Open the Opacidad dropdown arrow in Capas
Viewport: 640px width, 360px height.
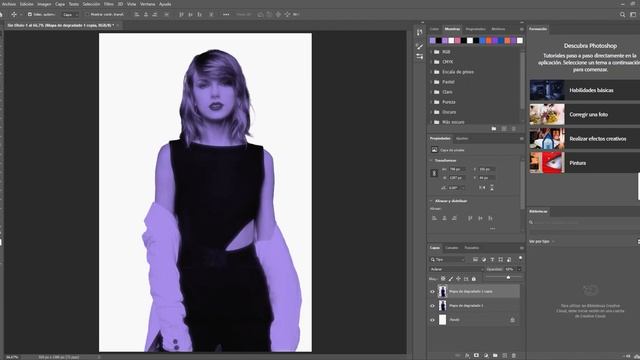[519, 269]
